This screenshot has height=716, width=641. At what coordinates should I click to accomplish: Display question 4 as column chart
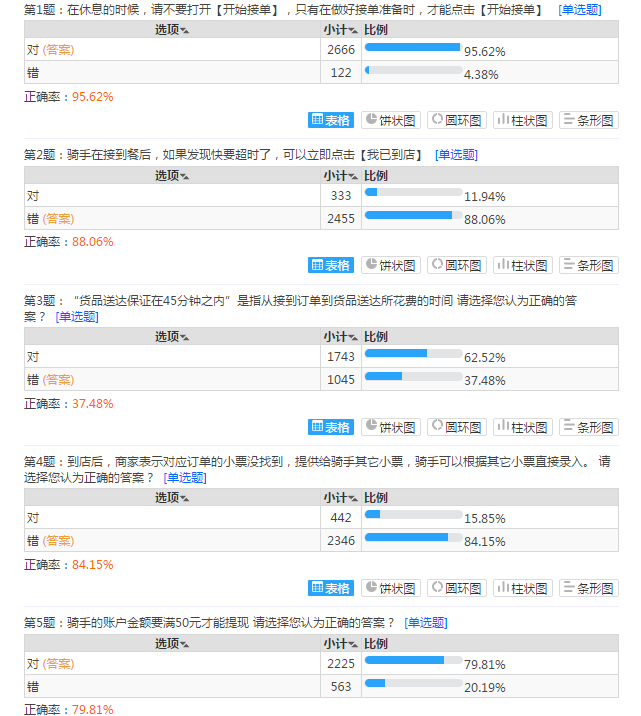point(522,588)
